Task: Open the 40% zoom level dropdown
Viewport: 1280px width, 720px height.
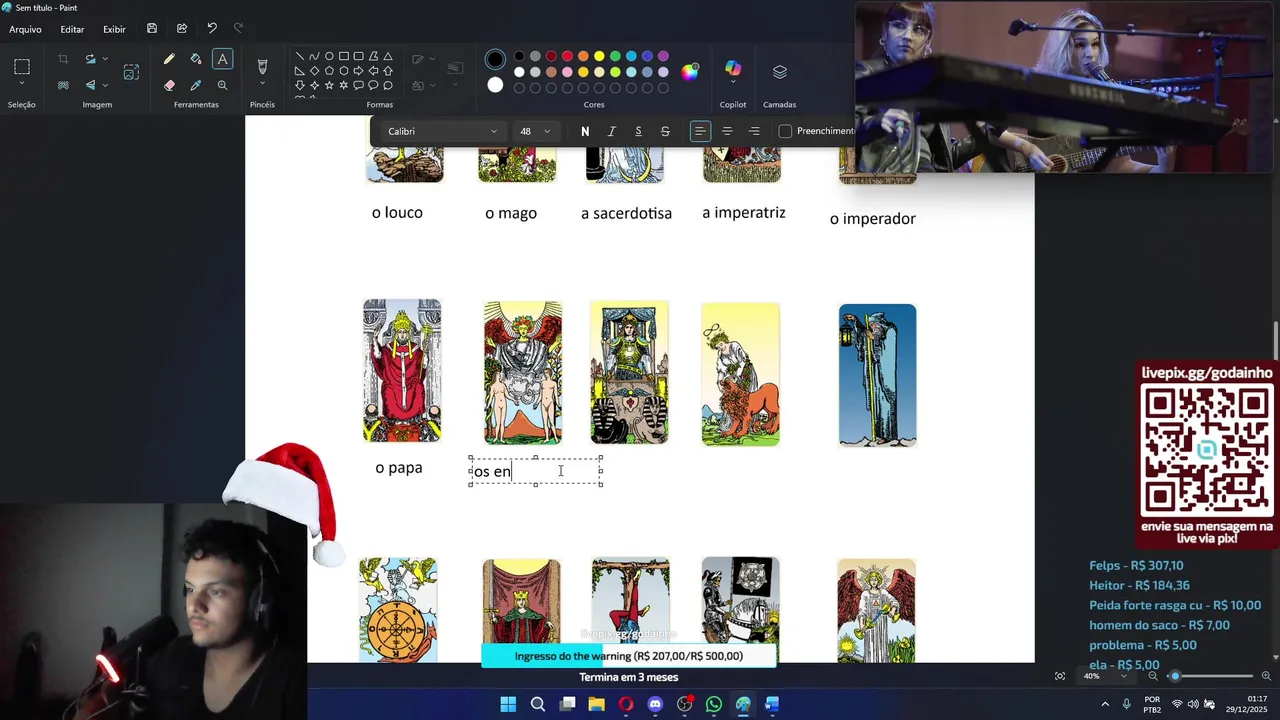Action: coord(1105,676)
